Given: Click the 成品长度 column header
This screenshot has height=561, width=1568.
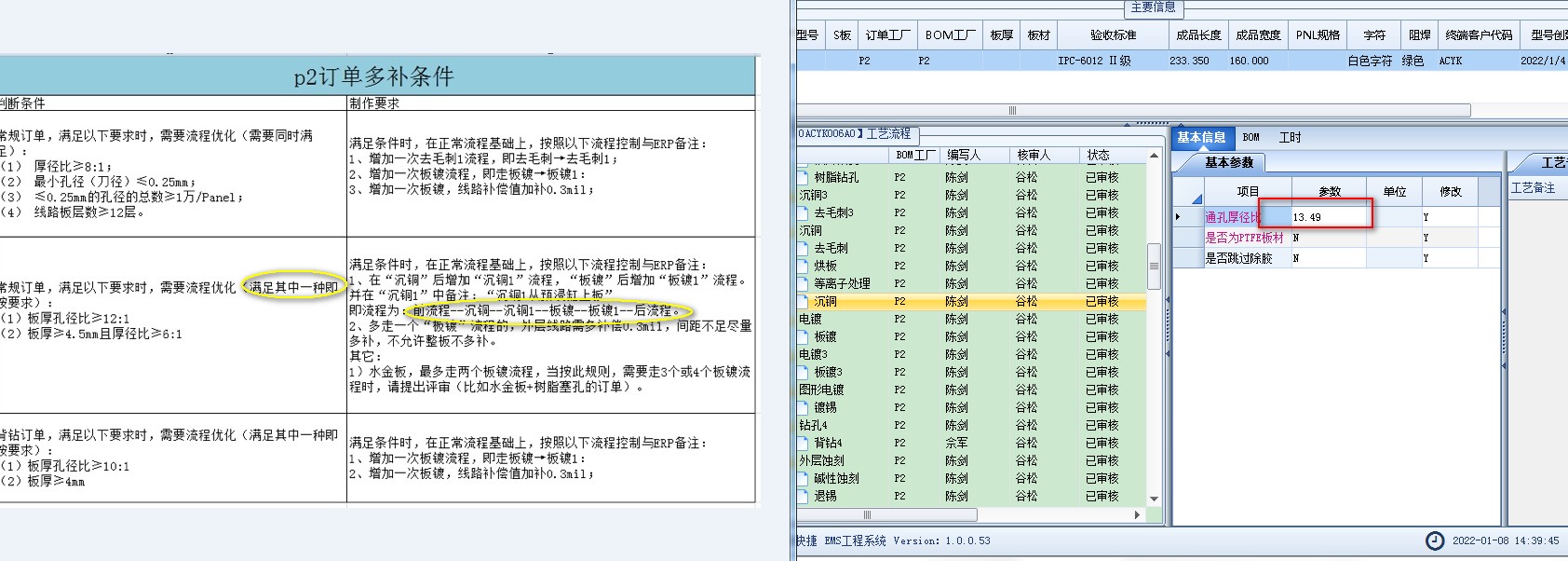Looking at the screenshot, I should point(1198,35).
